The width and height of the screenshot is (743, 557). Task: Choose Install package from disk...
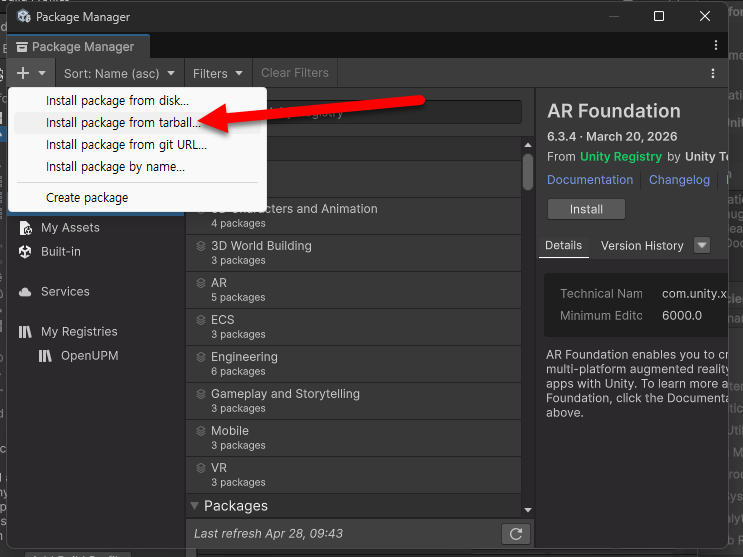pos(137,100)
